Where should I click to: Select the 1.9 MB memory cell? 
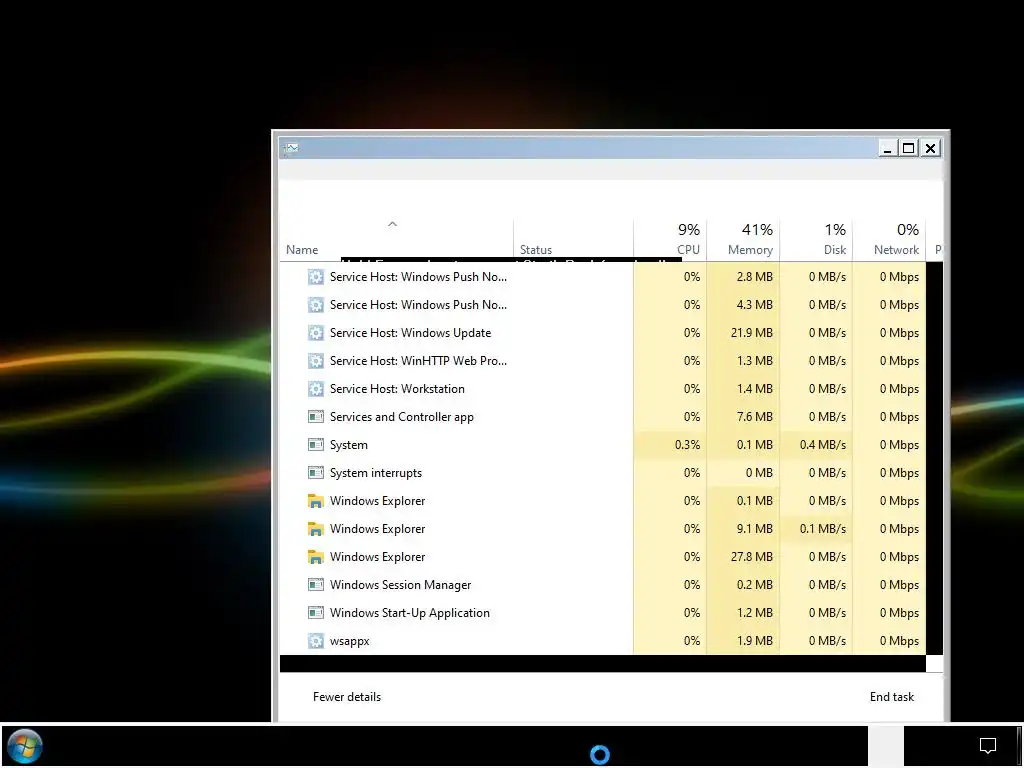click(743, 641)
